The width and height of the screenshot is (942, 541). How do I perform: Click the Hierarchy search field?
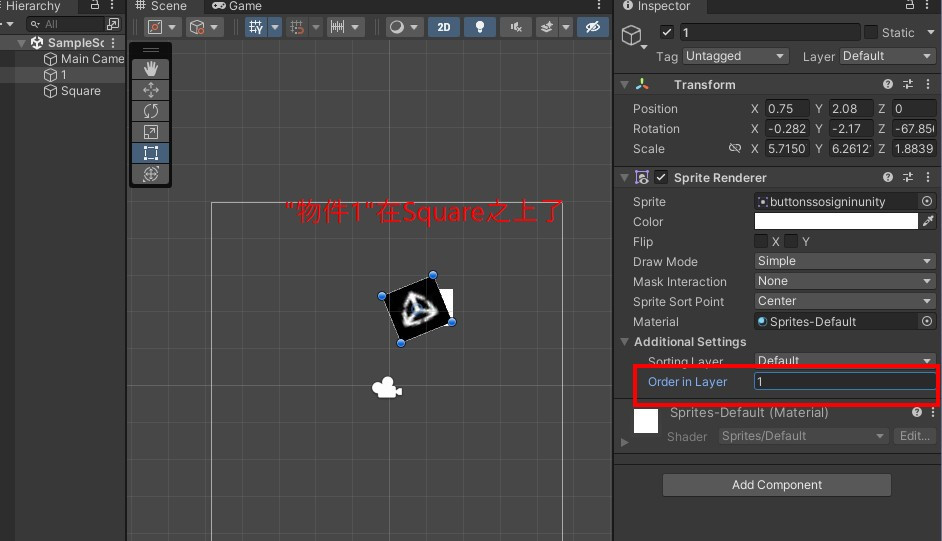click(x=66, y=24)
